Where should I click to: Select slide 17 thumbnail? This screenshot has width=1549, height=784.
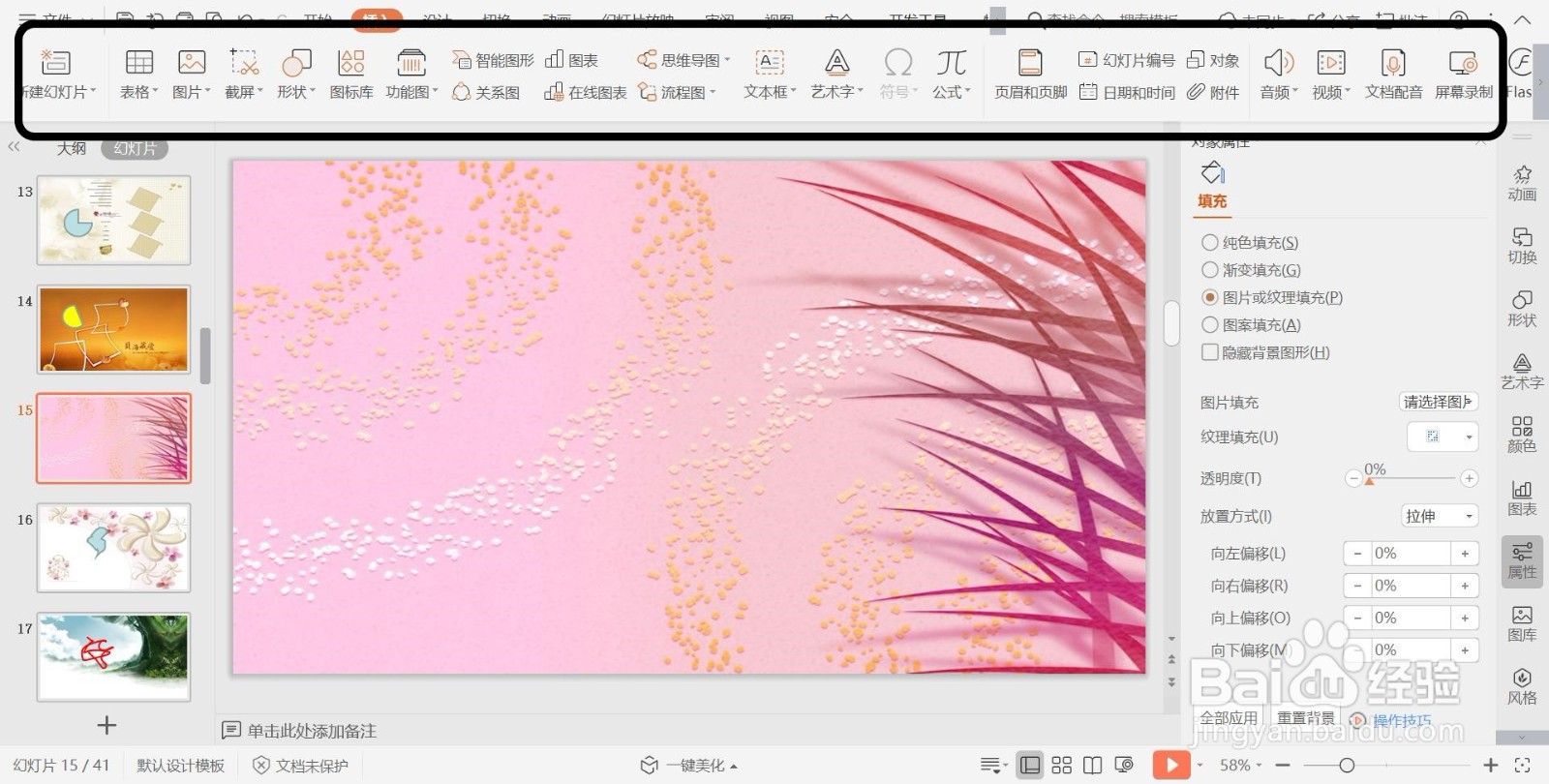click(x=114, y=656)
